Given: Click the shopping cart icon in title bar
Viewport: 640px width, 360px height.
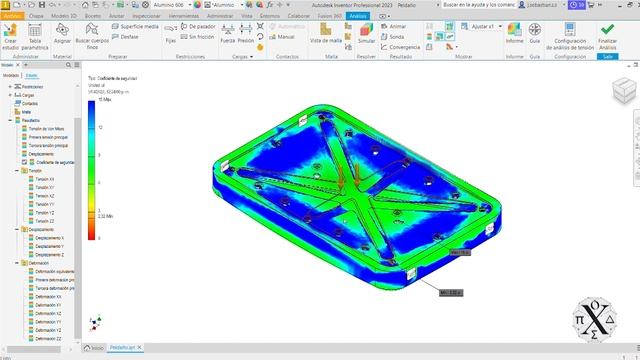Looking at the screenshot, I should pyautogui.click(x=591, y=5).
